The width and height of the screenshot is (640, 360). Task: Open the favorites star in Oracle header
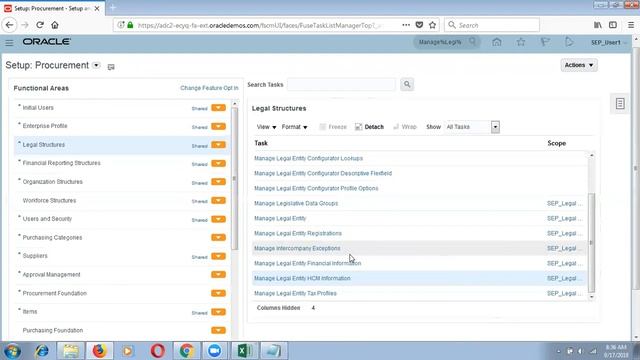(x=521, y=42)
